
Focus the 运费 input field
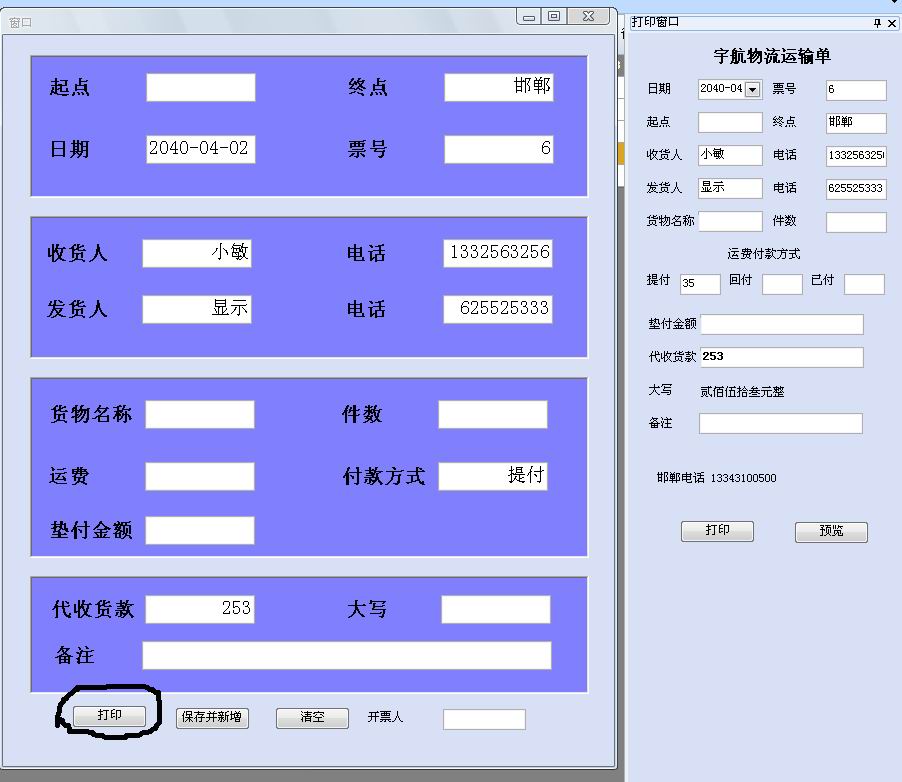(x=200, y=476)
